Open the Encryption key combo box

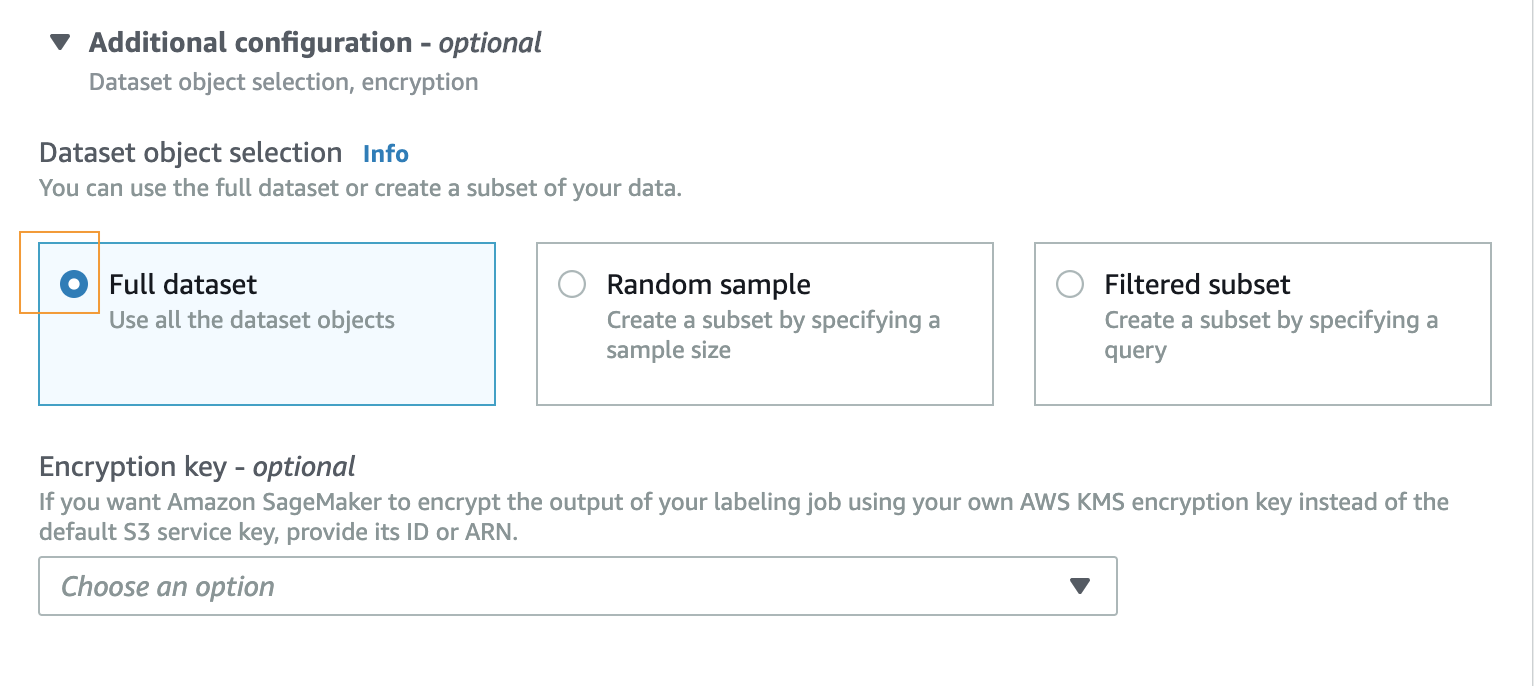(578, 586)
